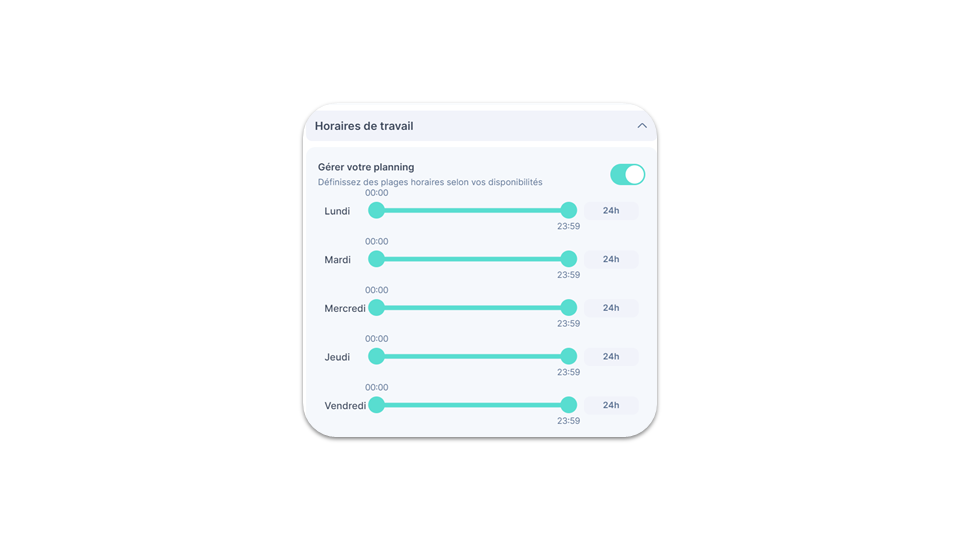This screenshot has height=540, width=960.
Task: Click Mardi slider start handle
Action: click(377, 259)
